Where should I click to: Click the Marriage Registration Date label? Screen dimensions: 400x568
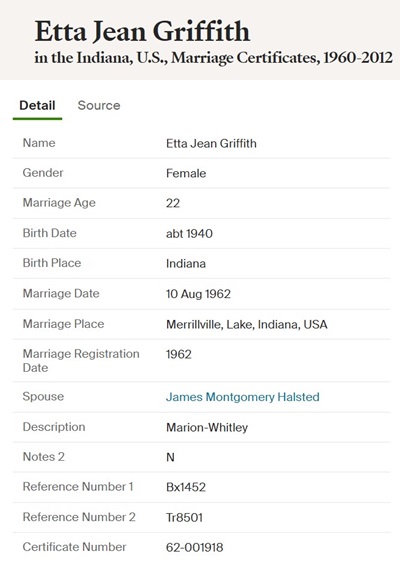[81, 360]
